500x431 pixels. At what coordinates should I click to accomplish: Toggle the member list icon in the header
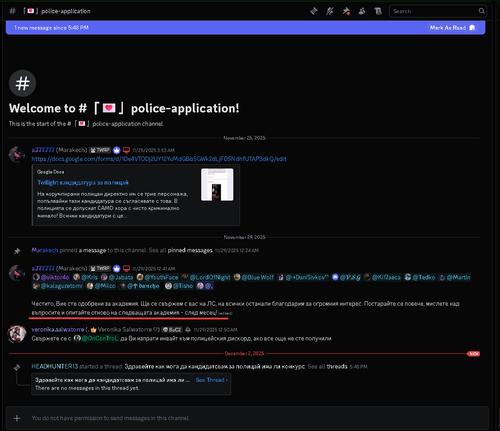(362, 11)
